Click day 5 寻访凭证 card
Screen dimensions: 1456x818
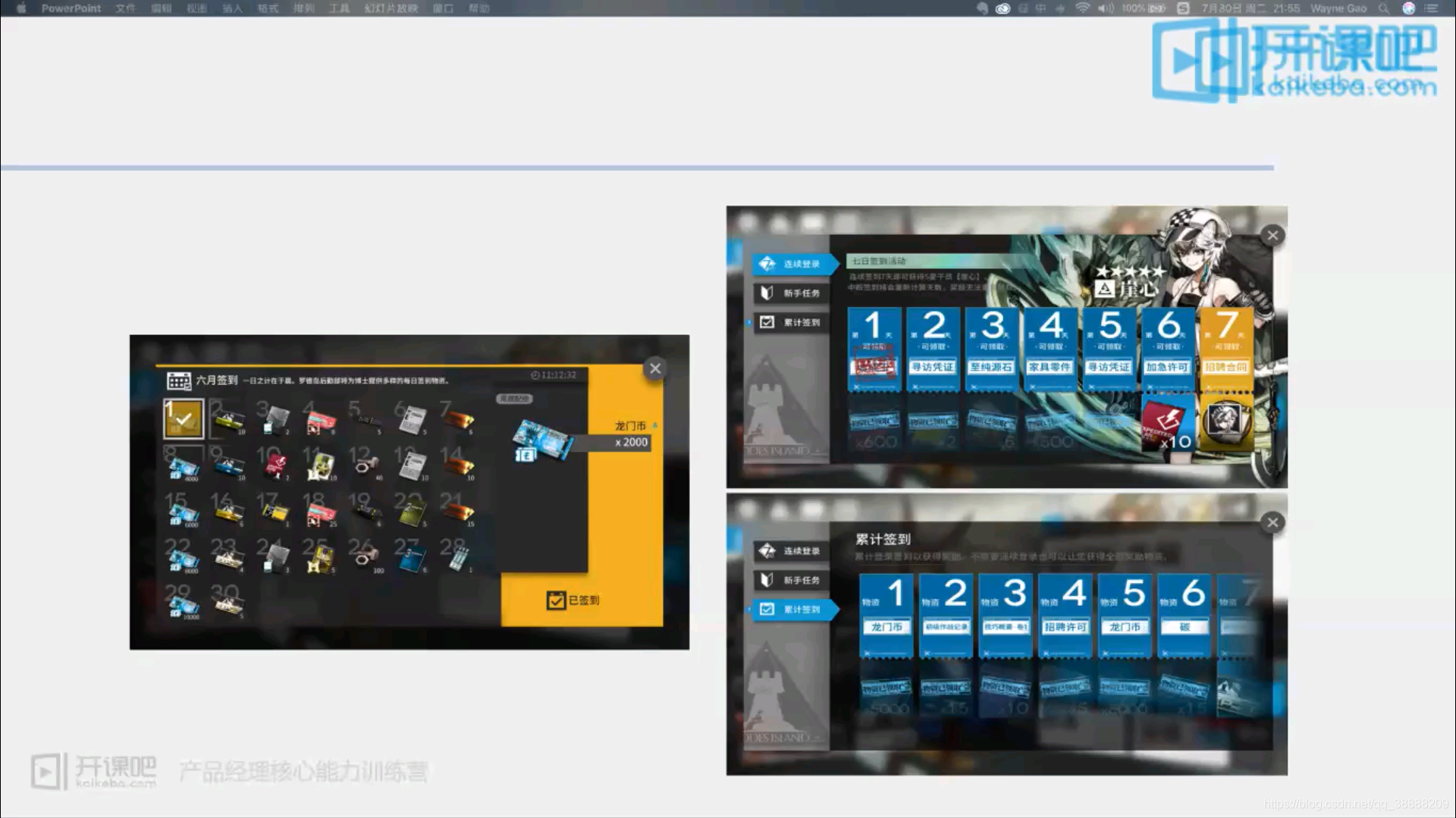[x=1109, y=349]
